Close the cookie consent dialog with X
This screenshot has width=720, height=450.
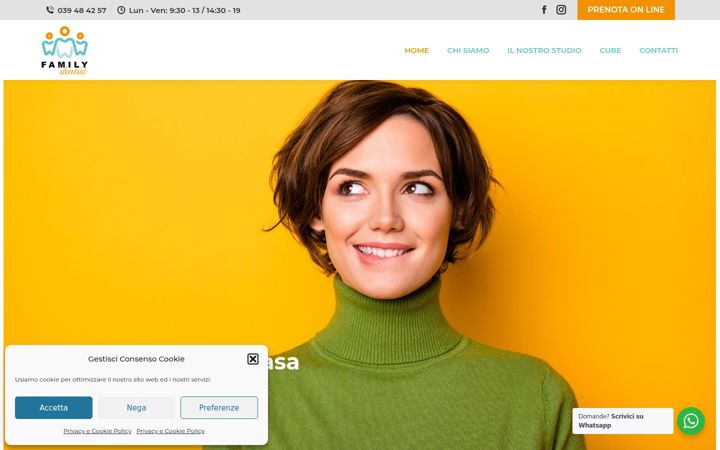tap(253, 359)
